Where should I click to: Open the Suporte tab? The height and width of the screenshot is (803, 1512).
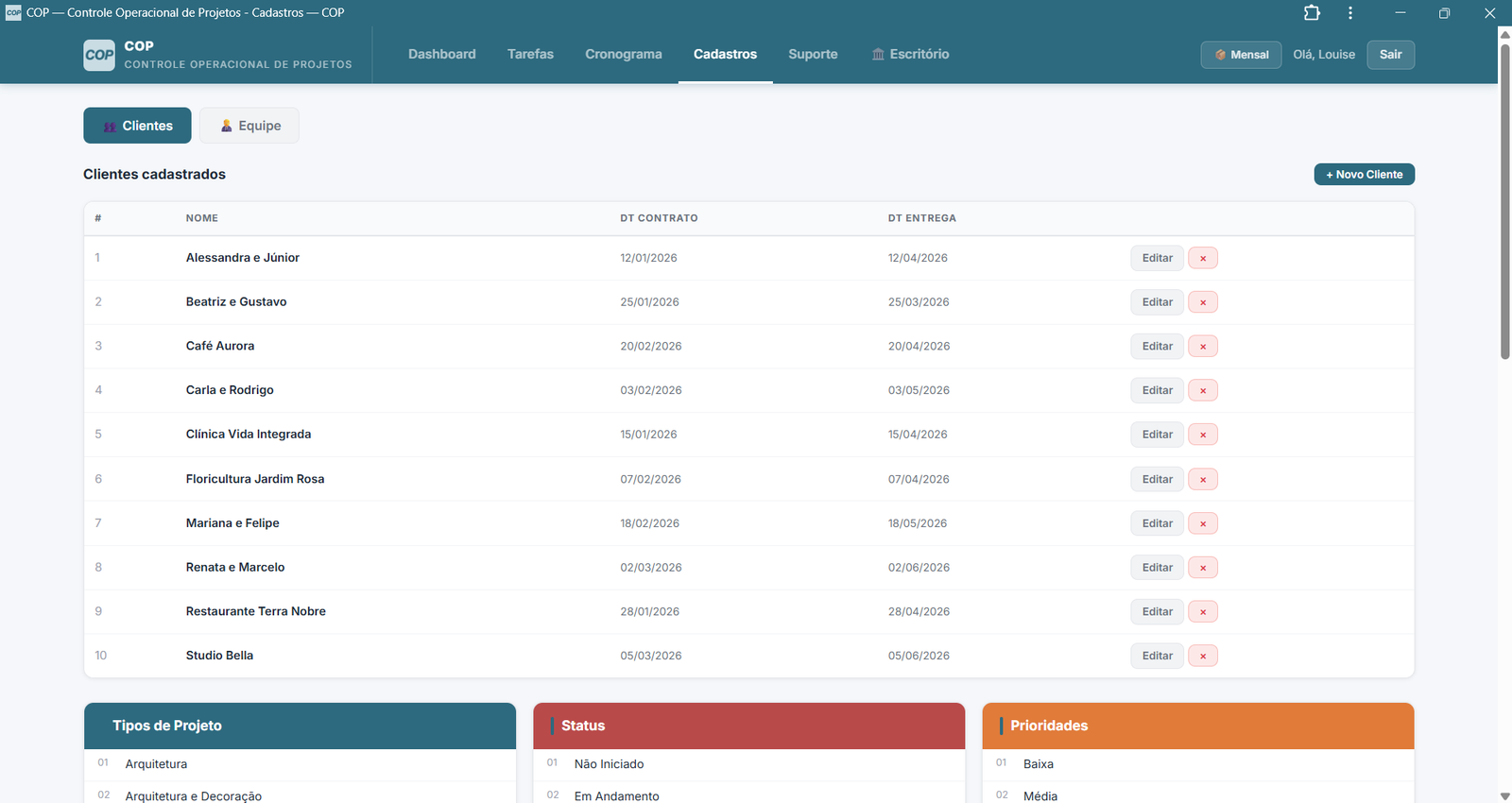[x=813, y=55]
